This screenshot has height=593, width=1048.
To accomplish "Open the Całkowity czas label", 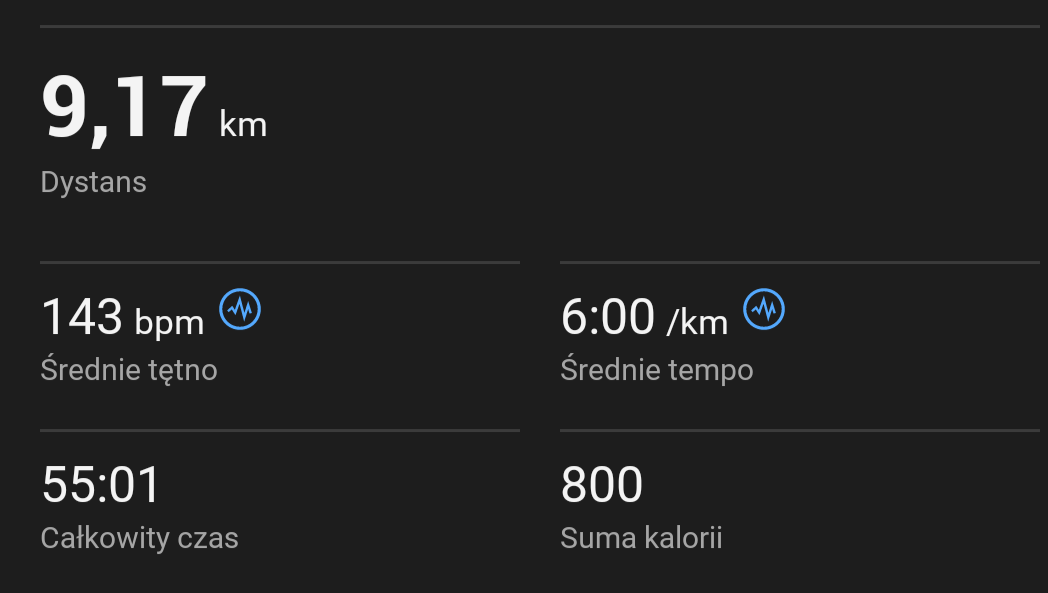I will coord(139,538).
